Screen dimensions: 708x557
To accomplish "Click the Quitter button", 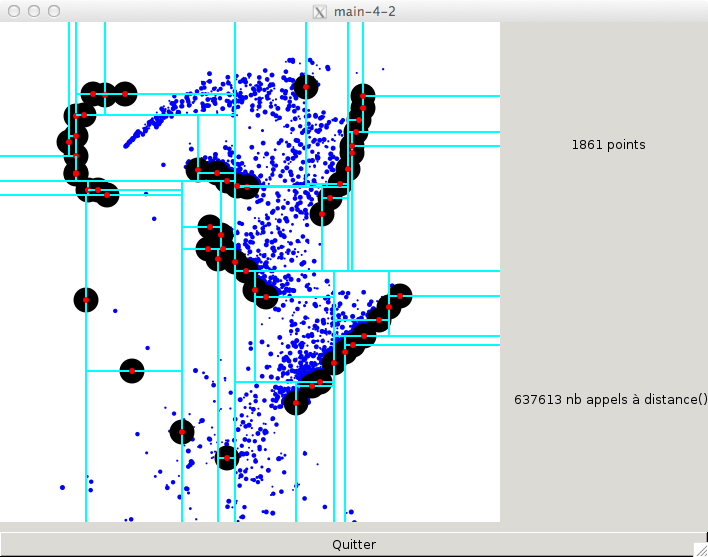I will click(354, 545).
